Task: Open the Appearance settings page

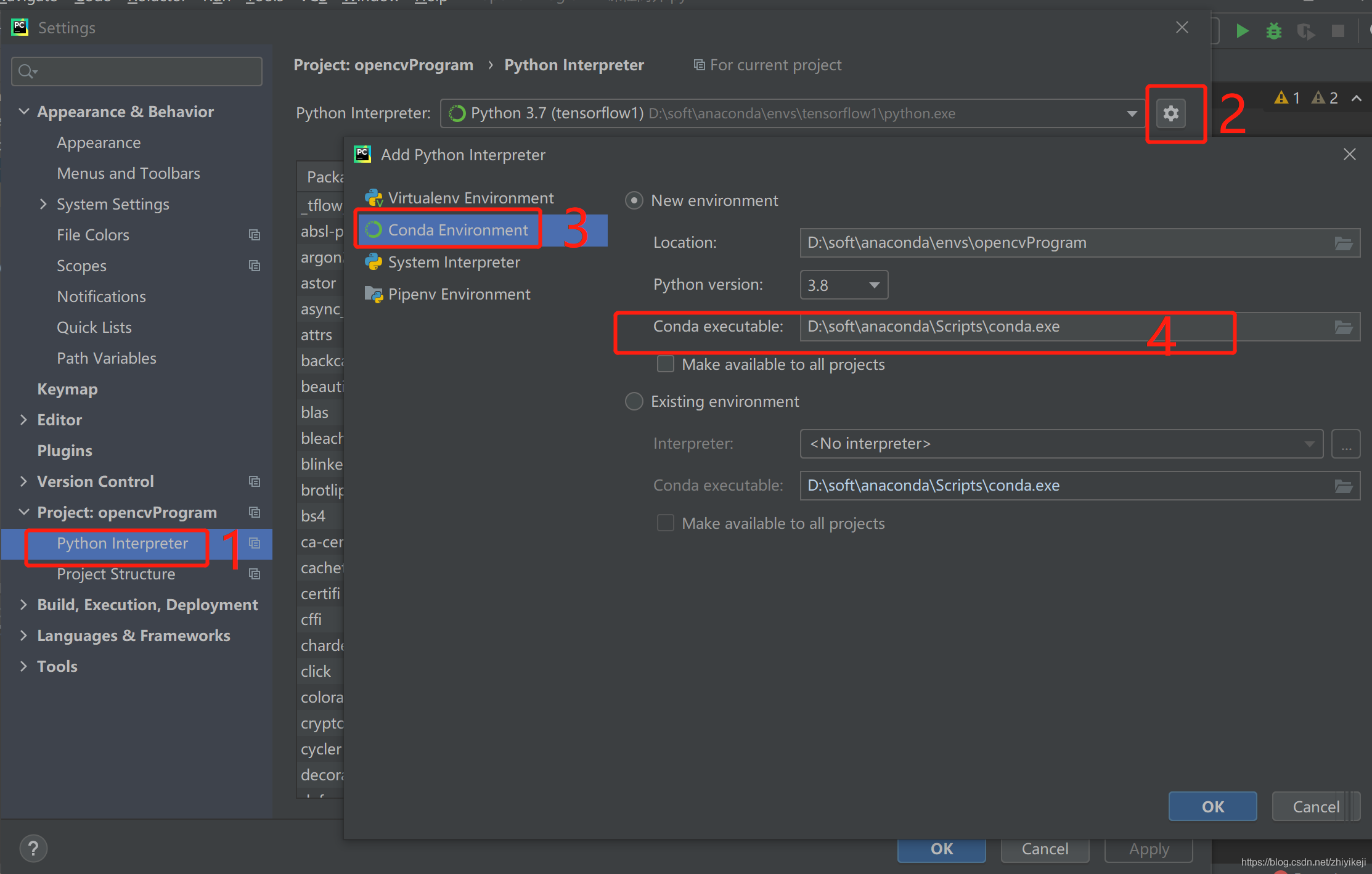Action: (99, 142)
